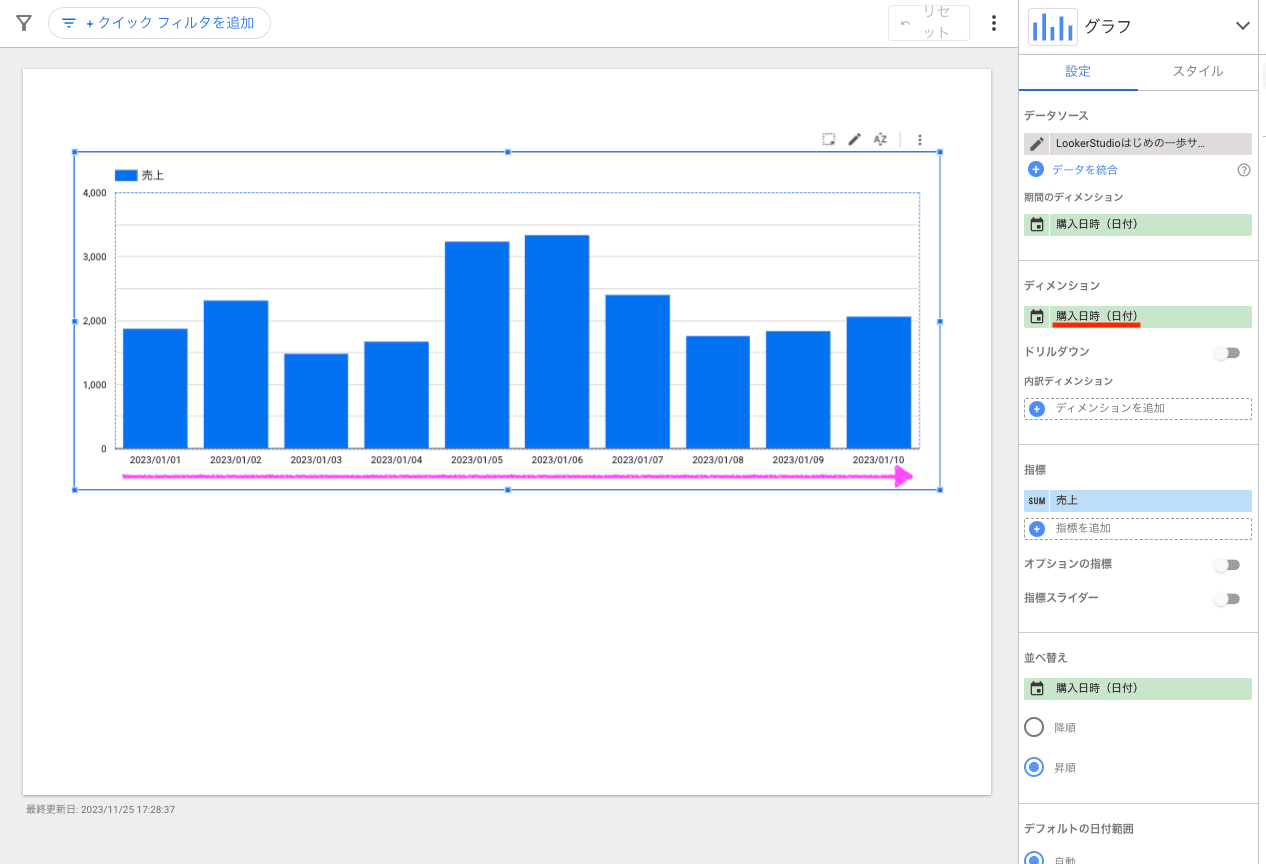Click the bar chart type icon
This screenshot has width=1266, height=864.
(1052, 27)
